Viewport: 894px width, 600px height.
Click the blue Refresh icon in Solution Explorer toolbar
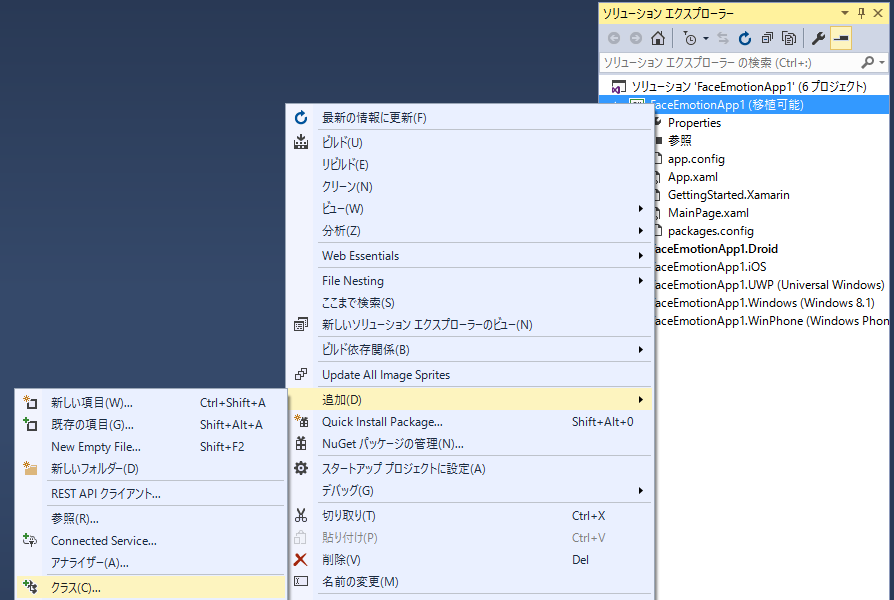[745, 38]
